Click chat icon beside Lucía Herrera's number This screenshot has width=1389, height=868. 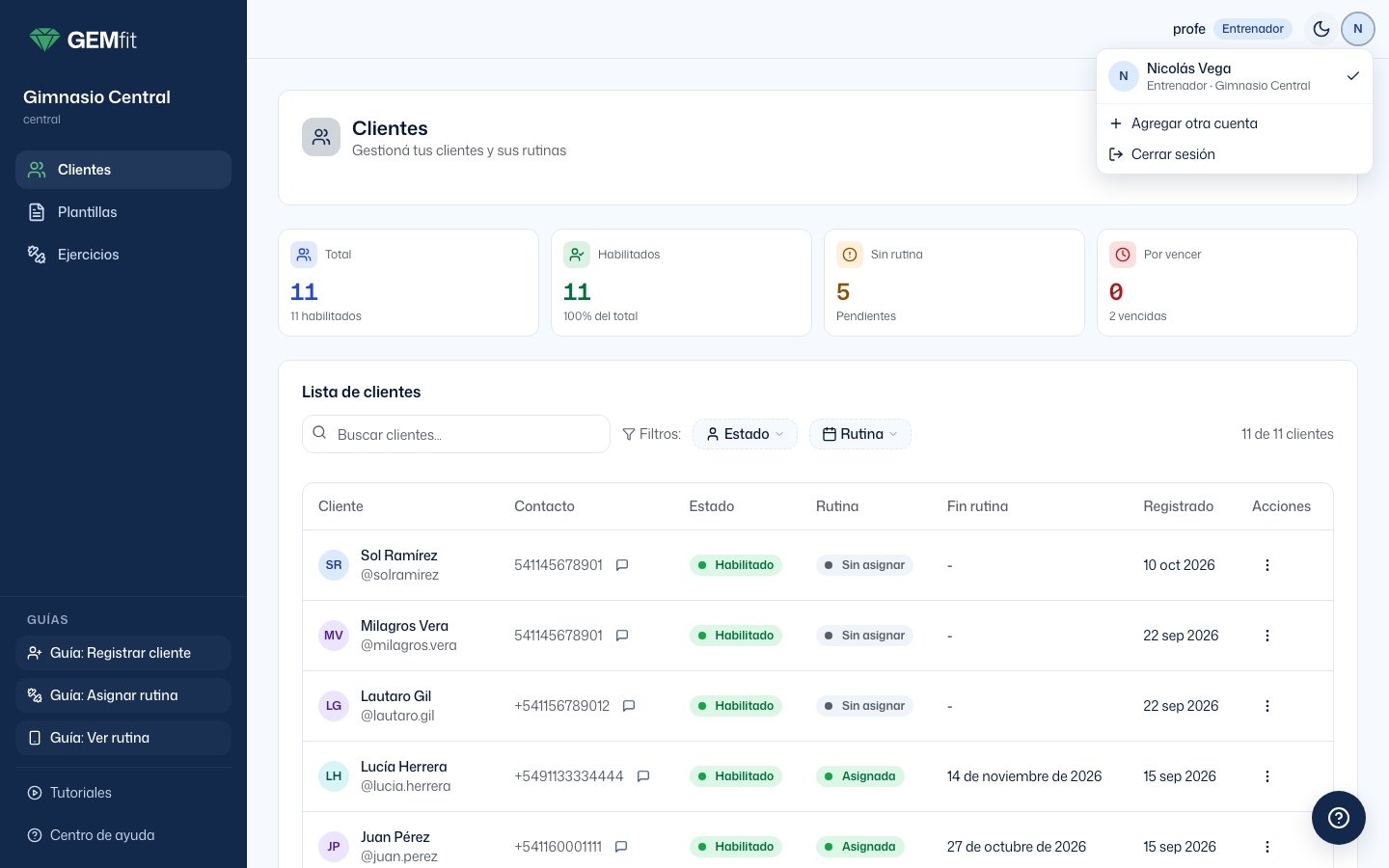coord(643,776)
